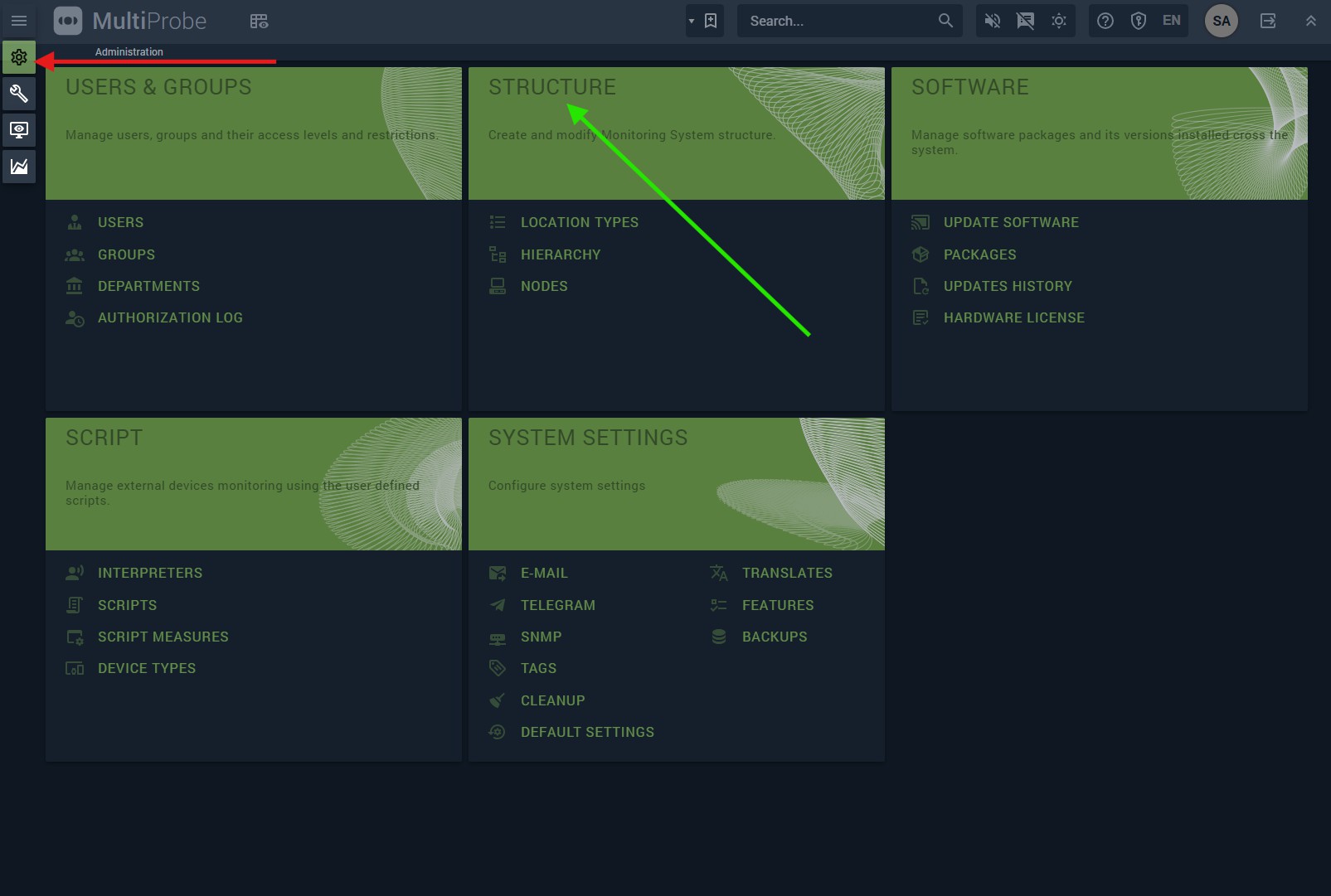Click the shield security icon
The width and height of the screenshot is (1331, 896).
1138,22
